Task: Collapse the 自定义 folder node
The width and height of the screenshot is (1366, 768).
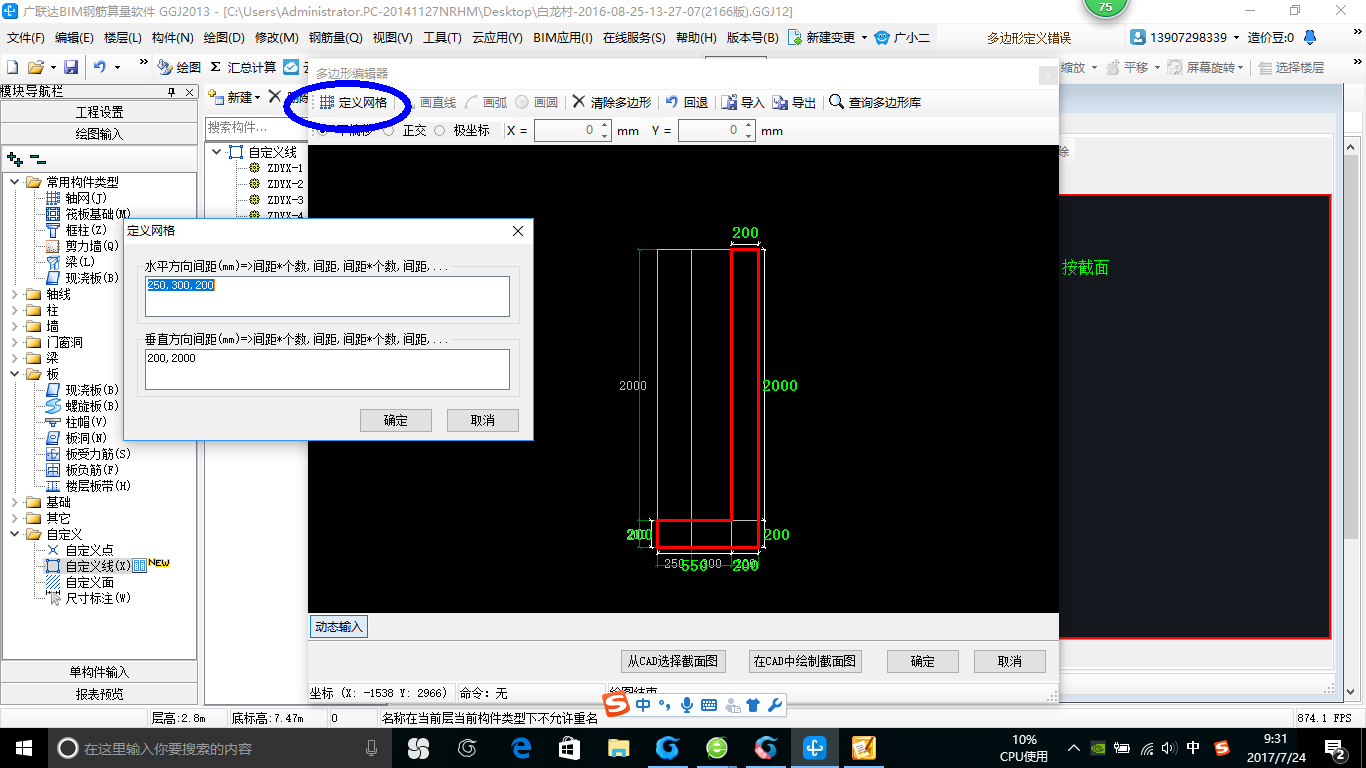Action: [x=15, y=534]
